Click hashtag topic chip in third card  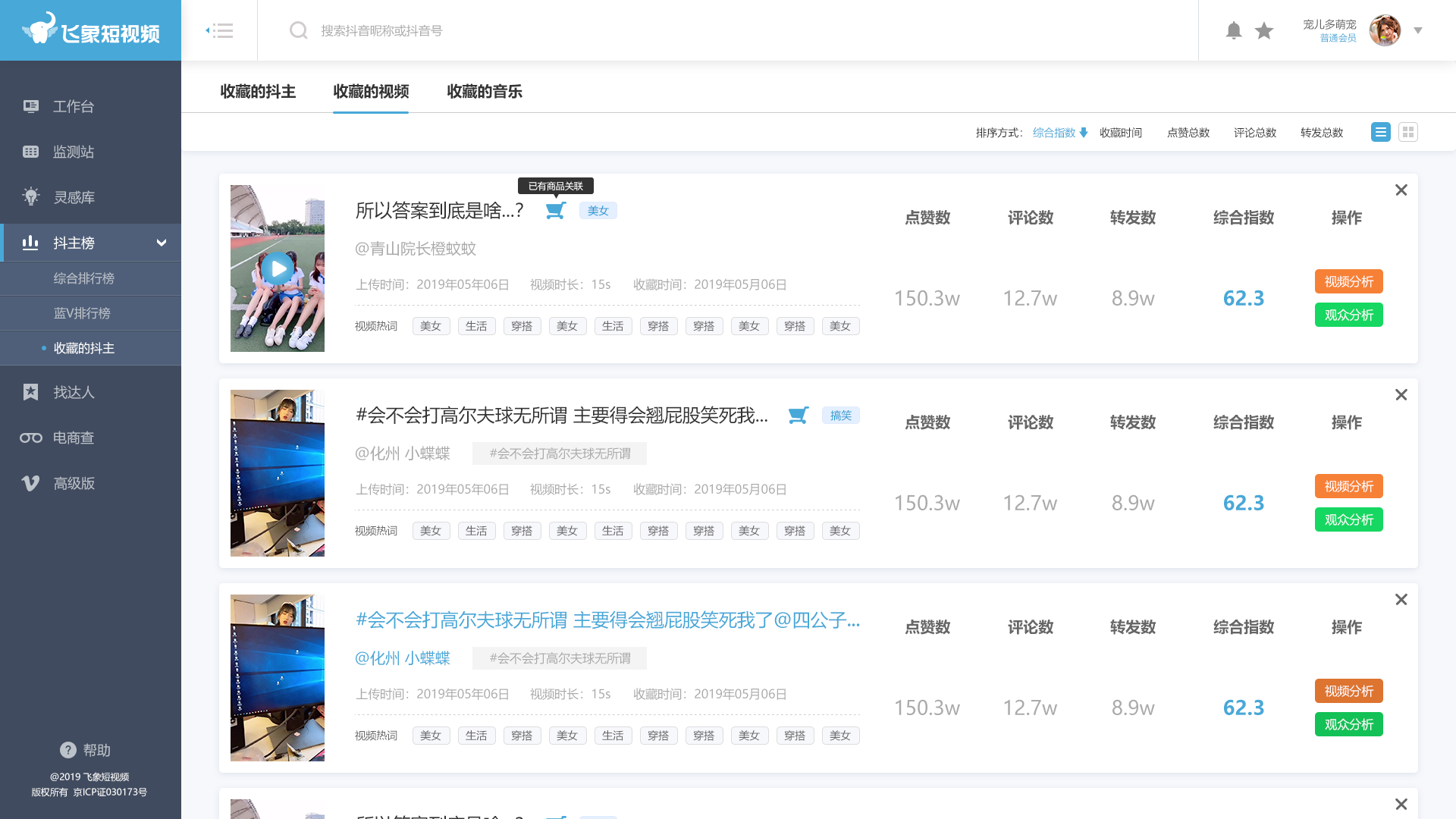click(x=560, y=658)
